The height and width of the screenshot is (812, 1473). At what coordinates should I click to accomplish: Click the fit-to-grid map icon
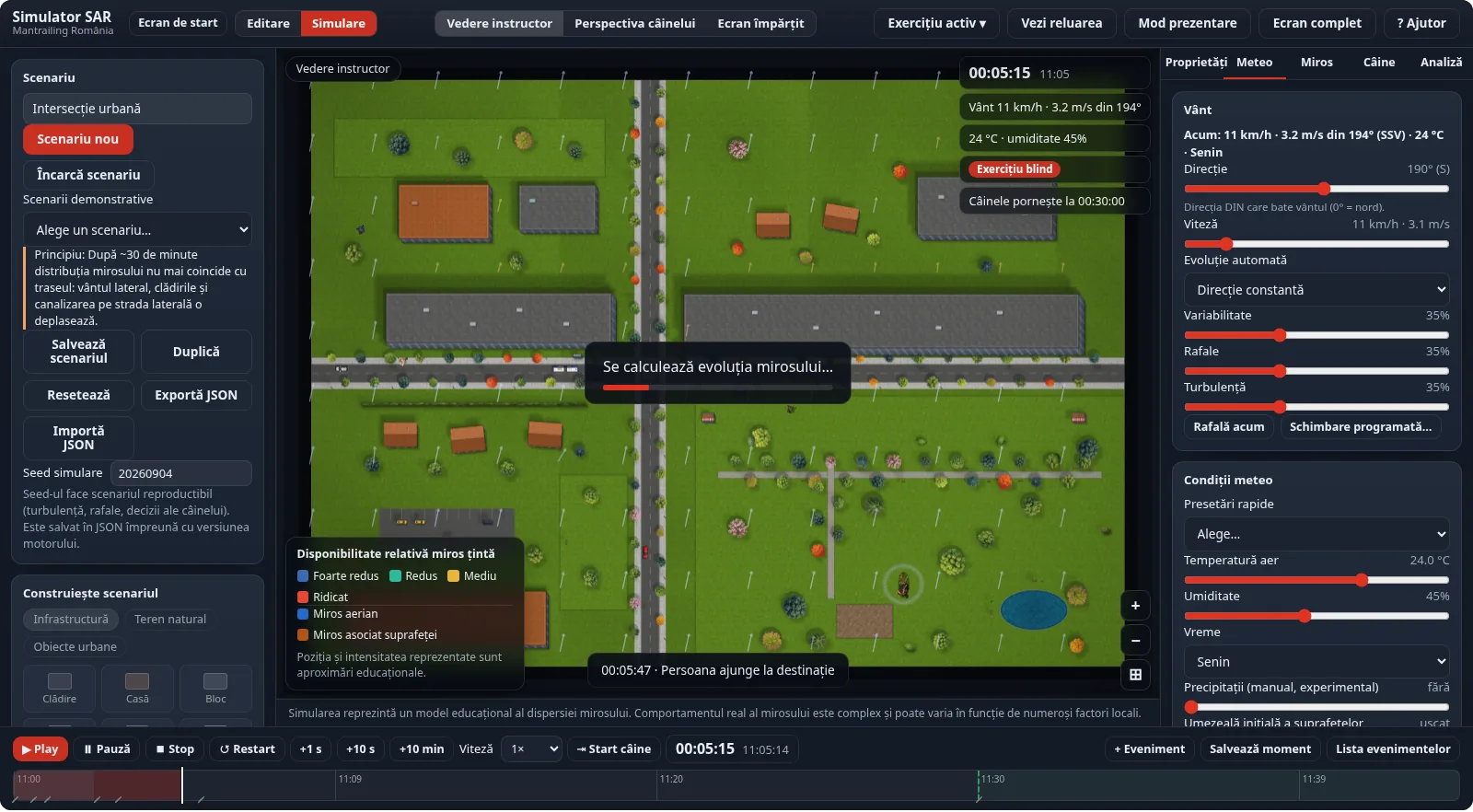[x=1135, y=675]
